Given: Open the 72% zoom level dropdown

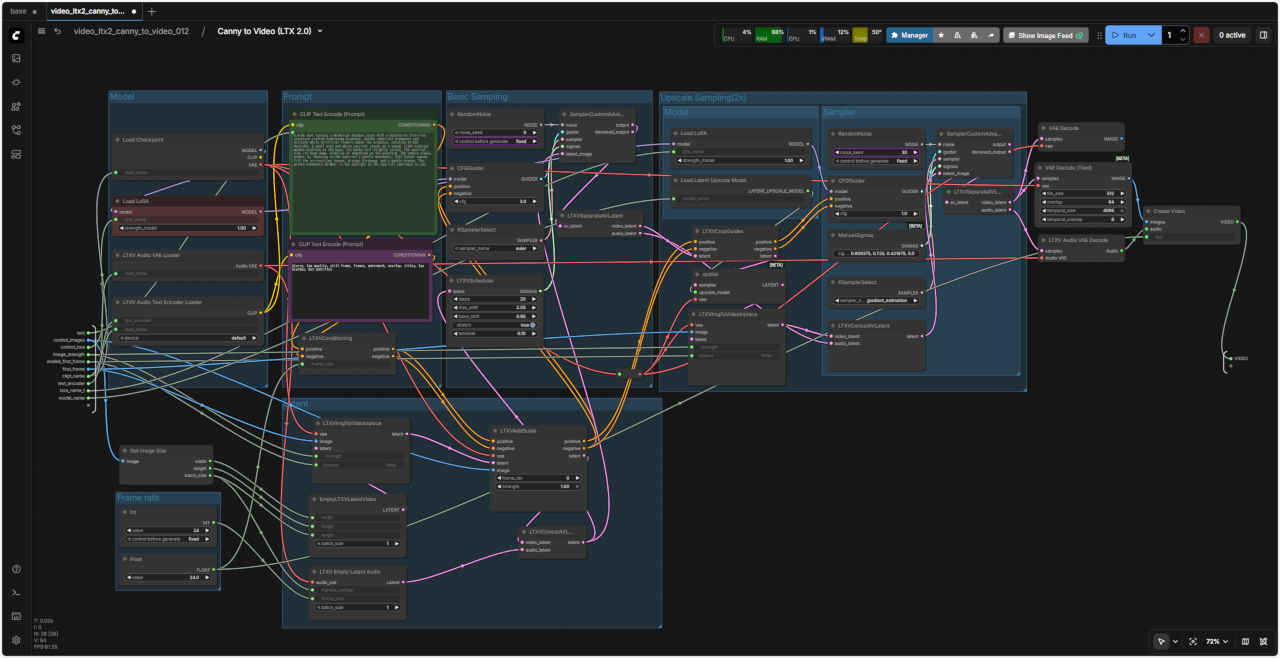Looking at the screenshot, I should pos(1216,641).
